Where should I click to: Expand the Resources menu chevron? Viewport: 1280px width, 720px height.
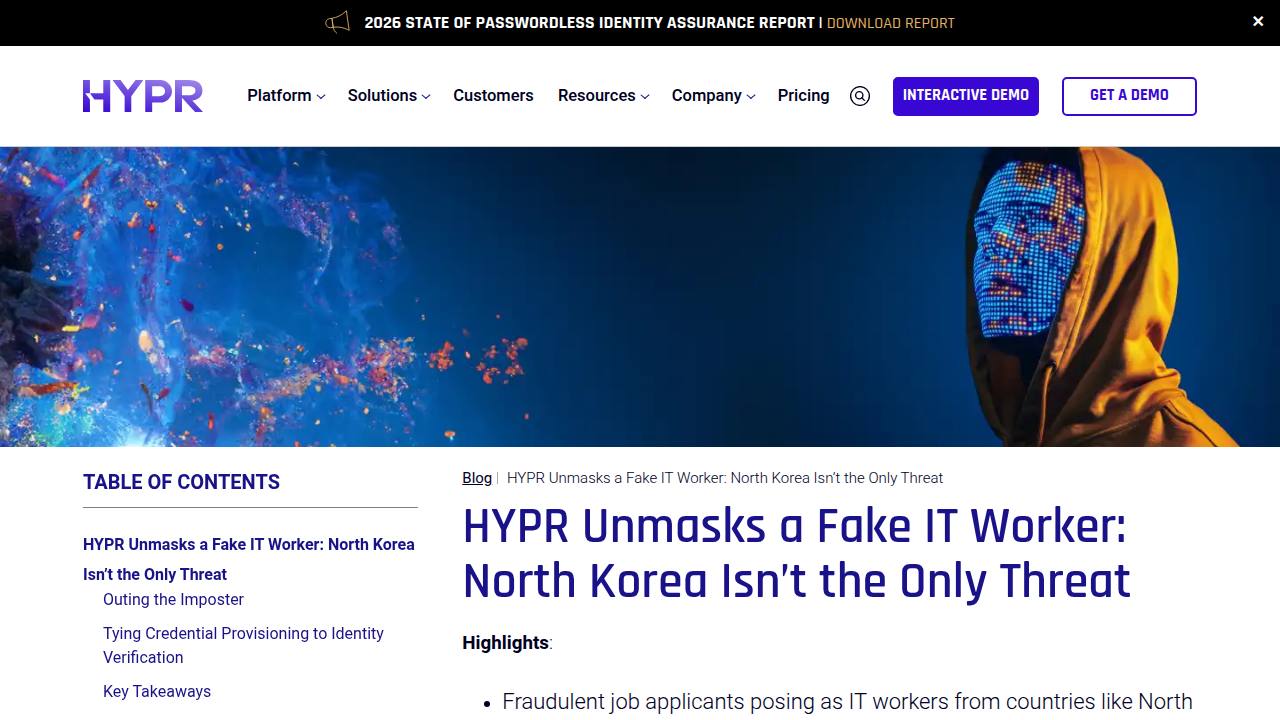point(645,97)
